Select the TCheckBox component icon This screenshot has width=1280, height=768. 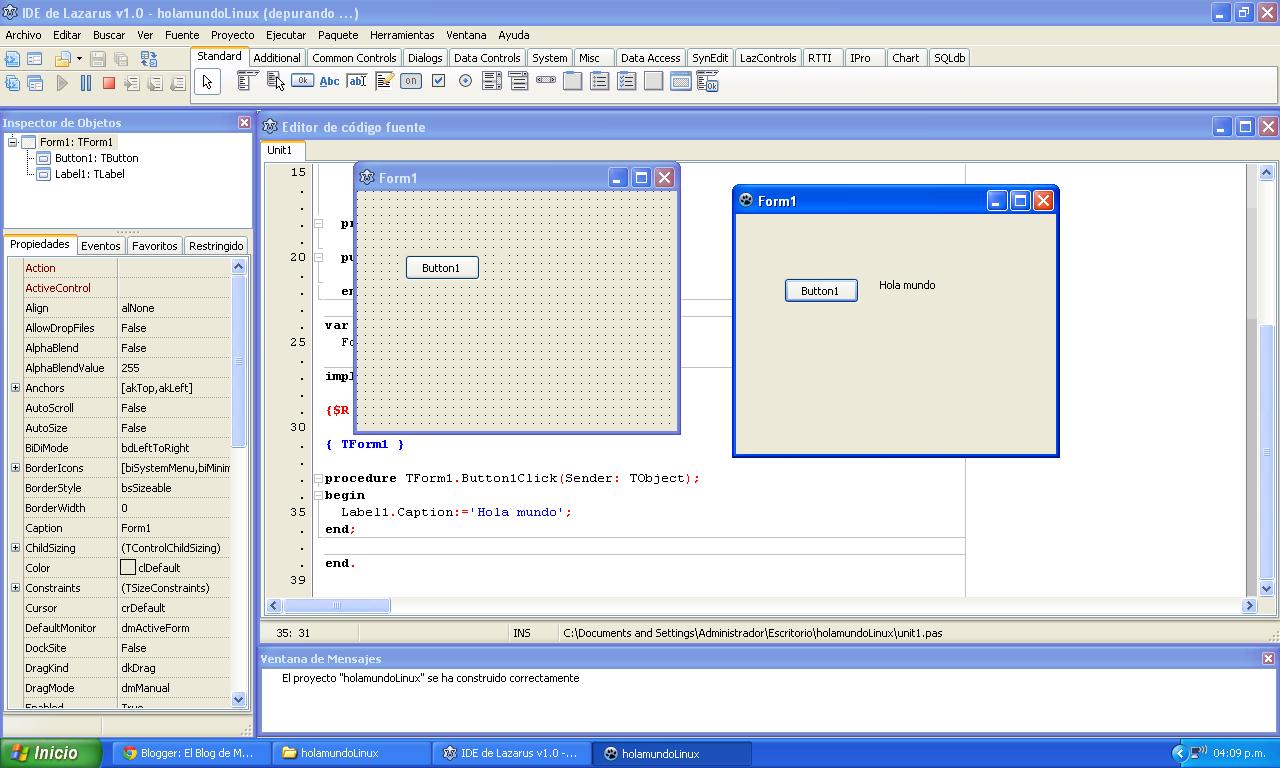click(438, 81)
